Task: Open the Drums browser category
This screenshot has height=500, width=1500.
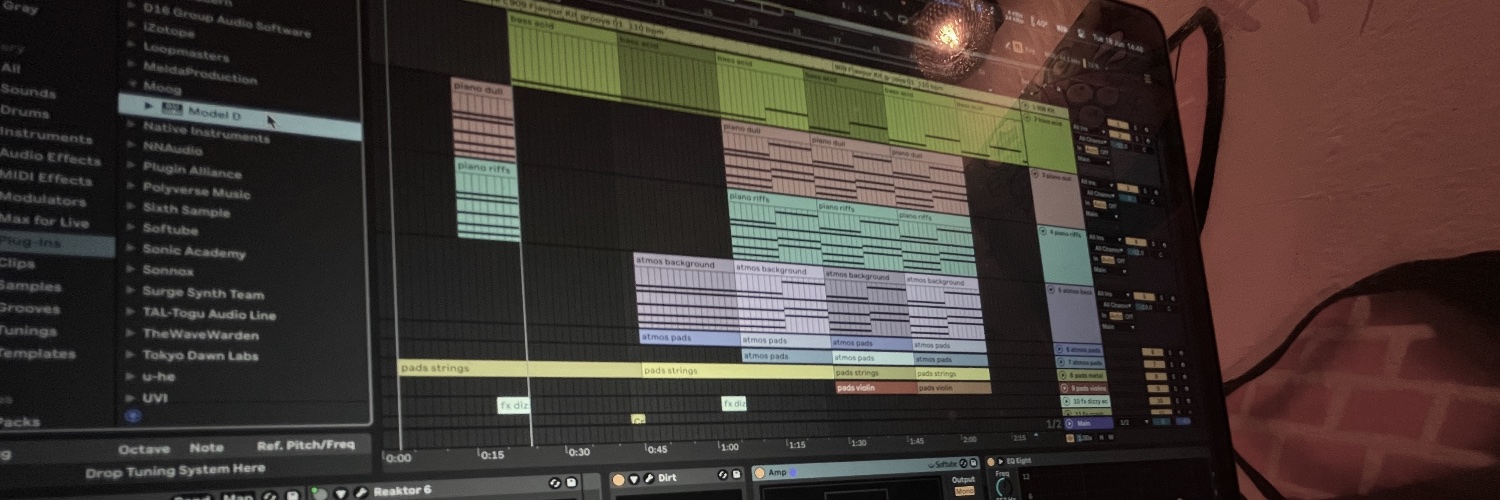Action: [24, 112]
